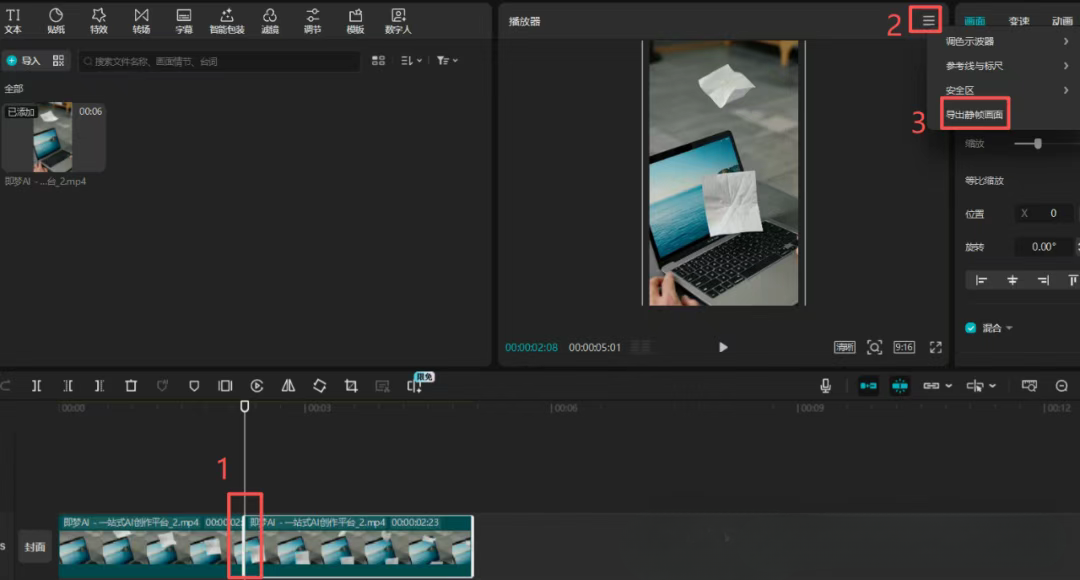The height and width of the screenshot is (580, 1080).
Task: Toggle auto snapping in timeline toolbar
Action: click(900, 385)
